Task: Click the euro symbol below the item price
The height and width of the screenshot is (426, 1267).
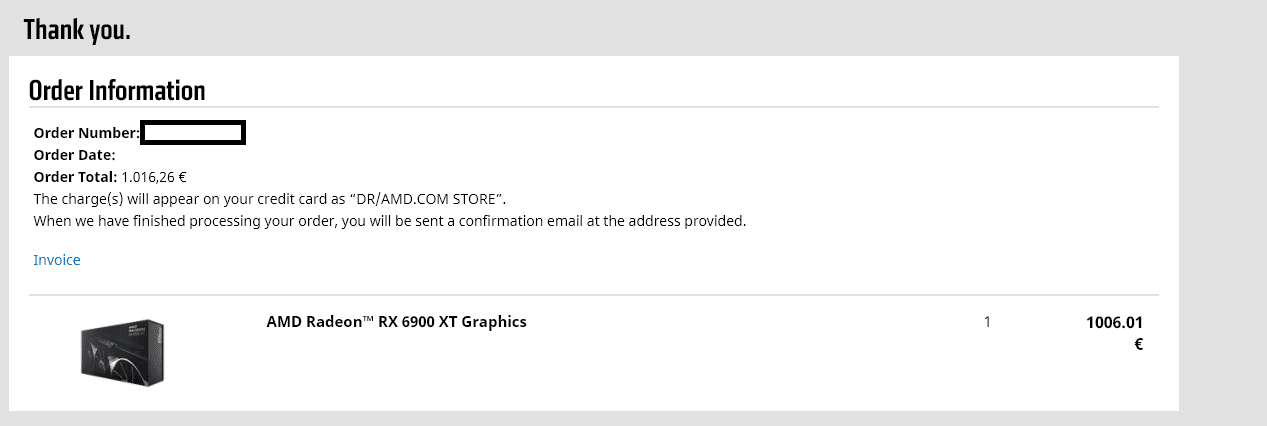Action: pos(1138,344)
